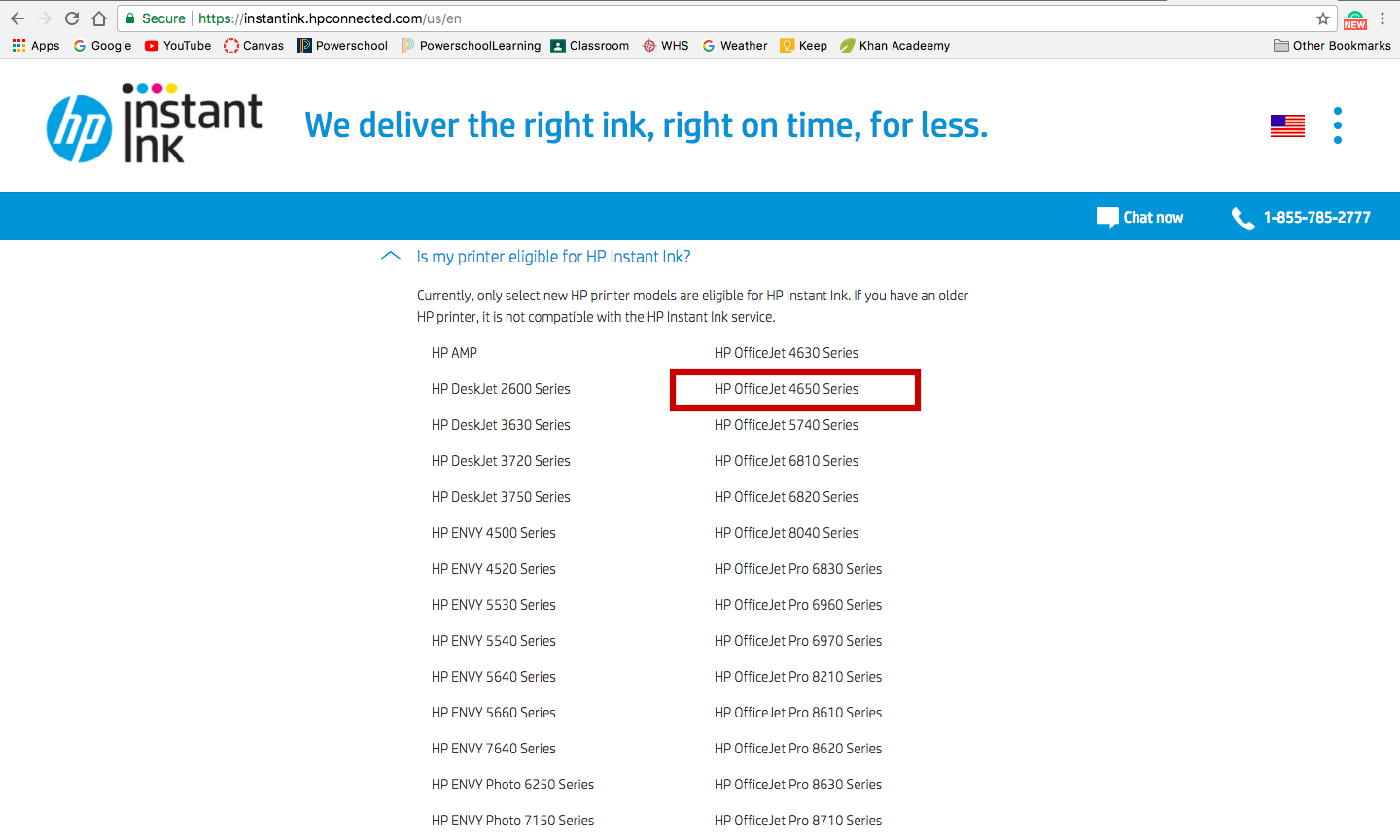Select 'HP ENVY 5640 Series' text
Image resolution: width=1400 pixels, height=840 pixels.
[494, 677]
